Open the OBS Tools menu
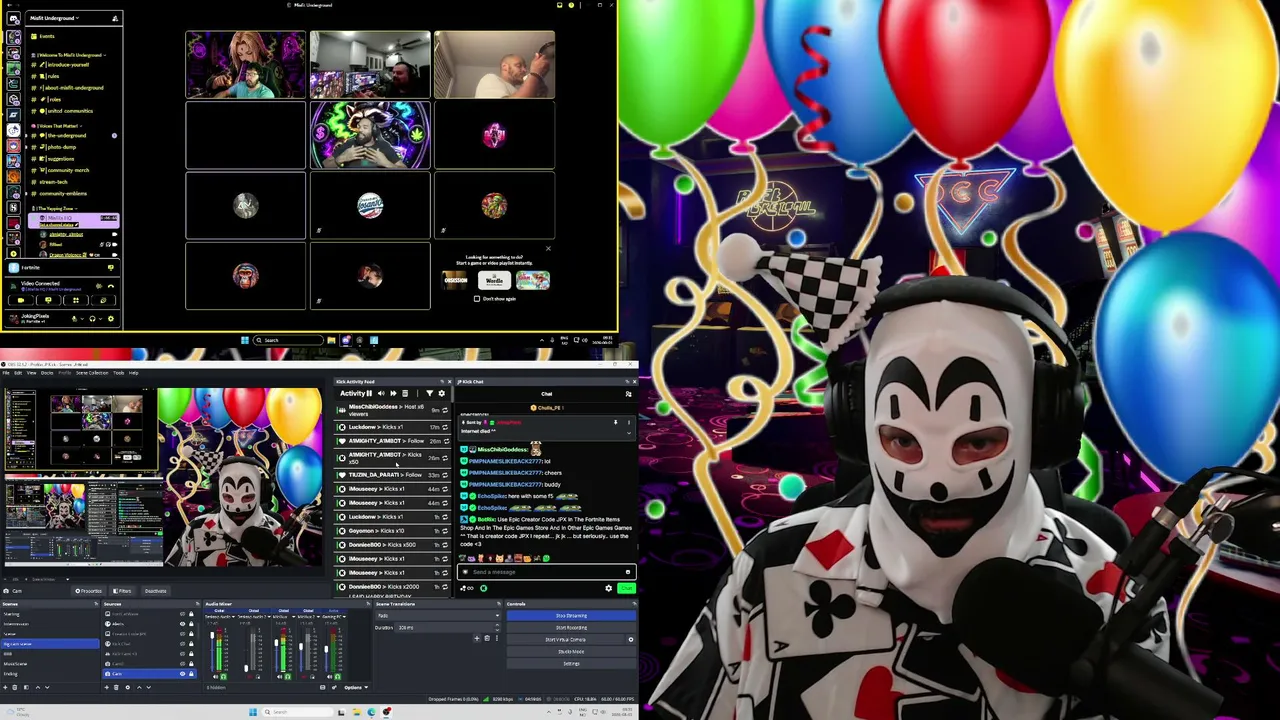1280x720 pixels. pos(119,373)
